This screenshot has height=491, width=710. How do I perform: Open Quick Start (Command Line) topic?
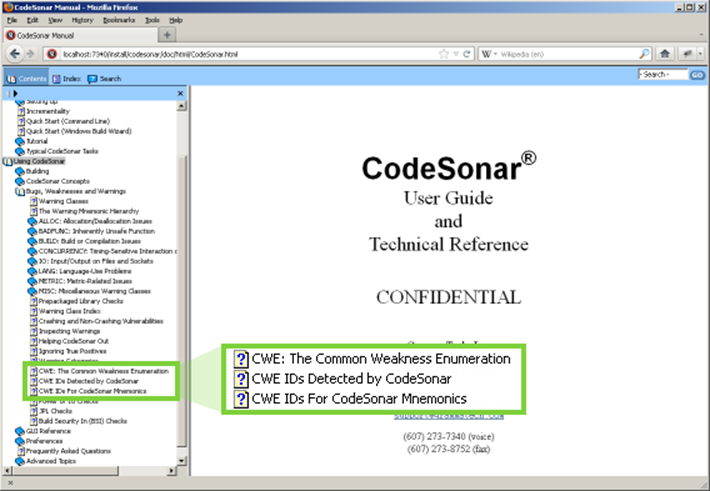coord(68,121)
